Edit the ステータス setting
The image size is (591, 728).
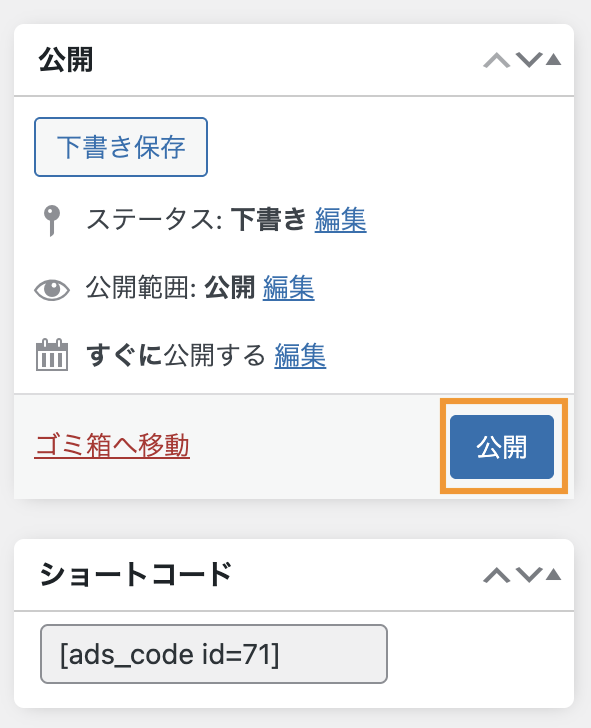click(340, 220)
